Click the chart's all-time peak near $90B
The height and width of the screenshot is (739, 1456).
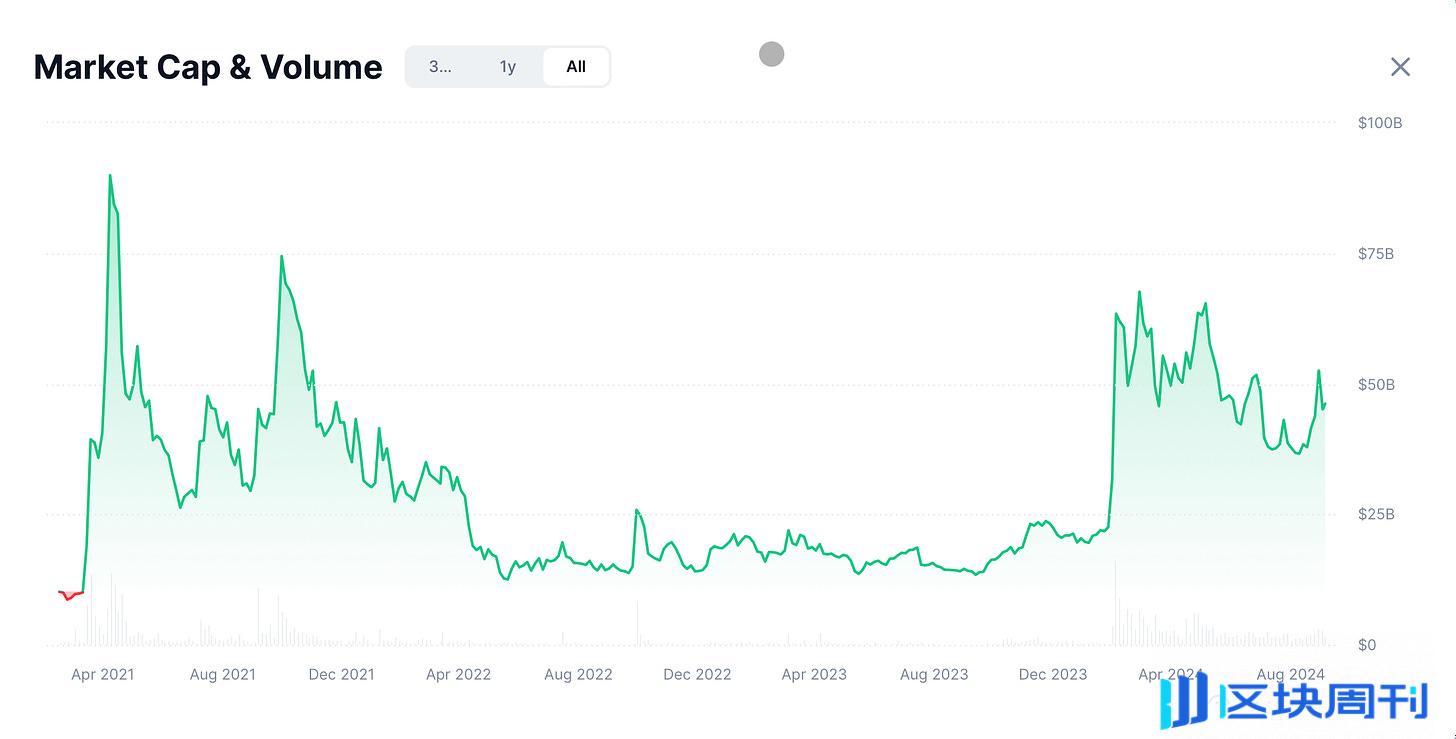[x=110, y=176]
